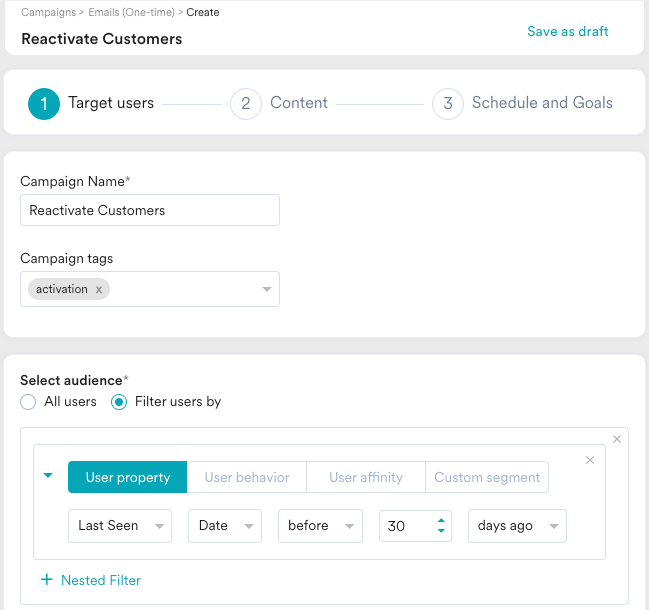Select the All users radio option
Viewport: 649px width, 610px height.
click(x=28, y=402)
